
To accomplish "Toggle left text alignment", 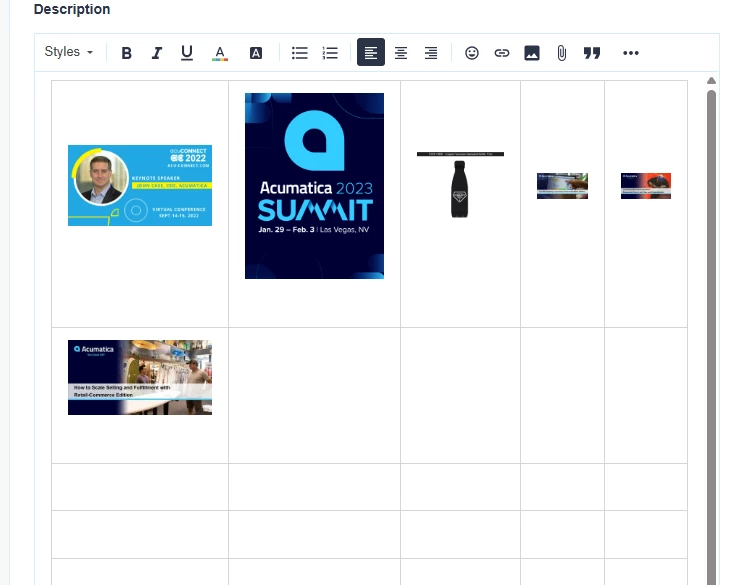I will [x=371, y=52].
